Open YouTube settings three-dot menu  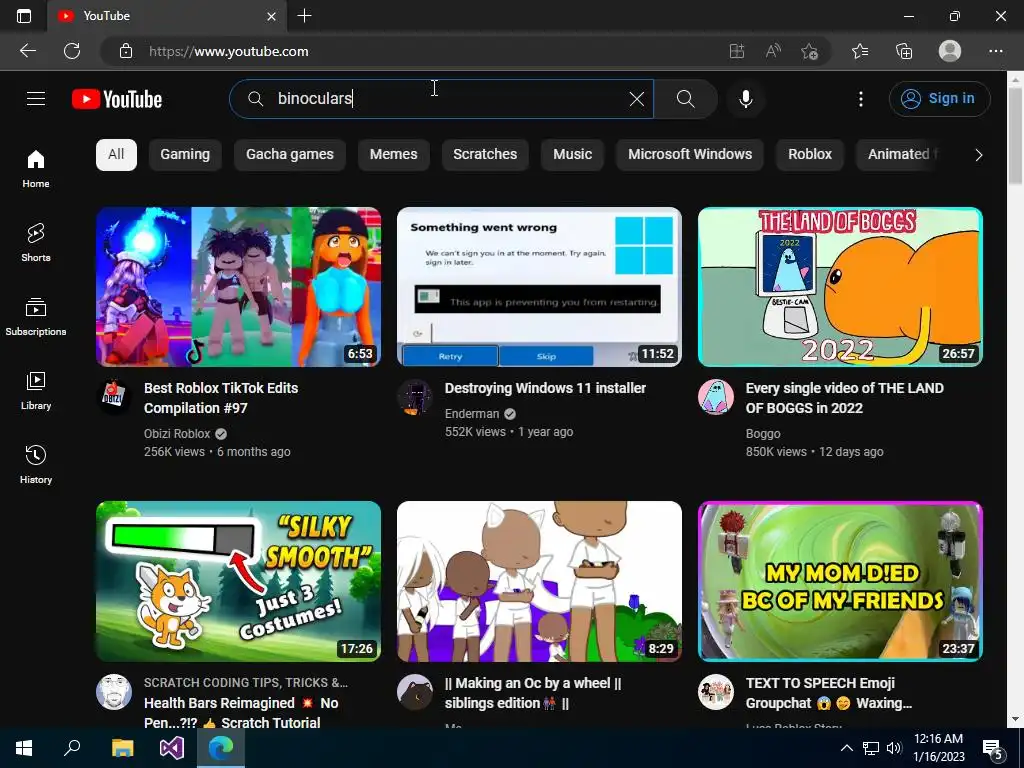point(861,99)
